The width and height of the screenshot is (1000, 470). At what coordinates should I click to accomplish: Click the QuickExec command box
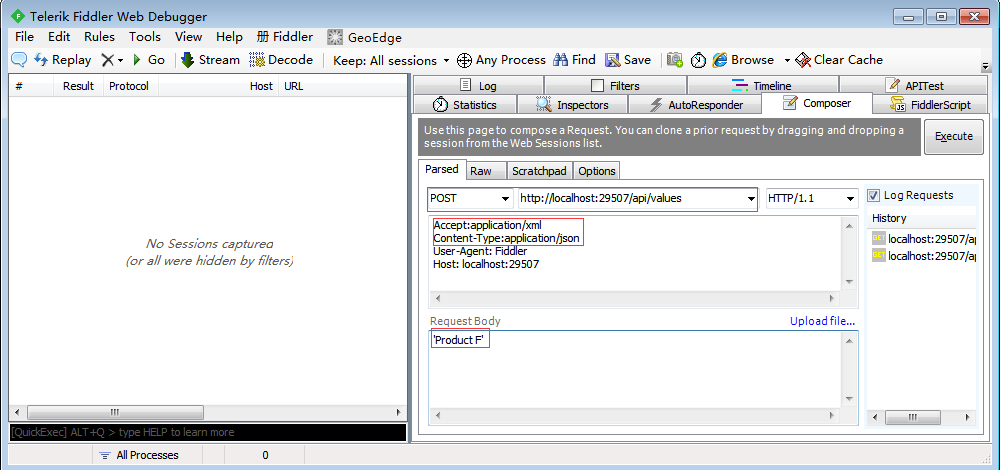coord(208,432)
